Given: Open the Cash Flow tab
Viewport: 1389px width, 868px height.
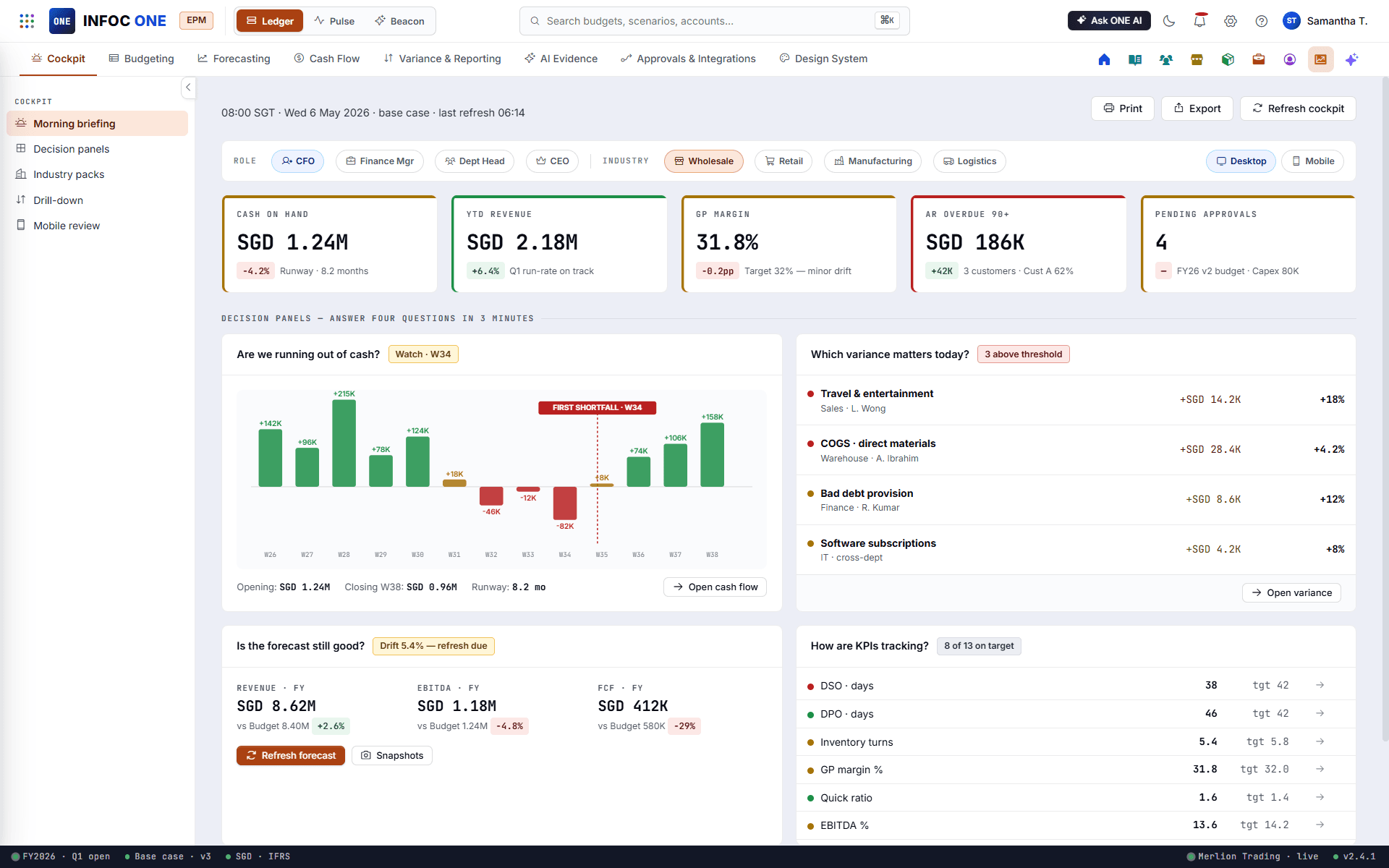Looking at the screenshot, I should point(326,59).
